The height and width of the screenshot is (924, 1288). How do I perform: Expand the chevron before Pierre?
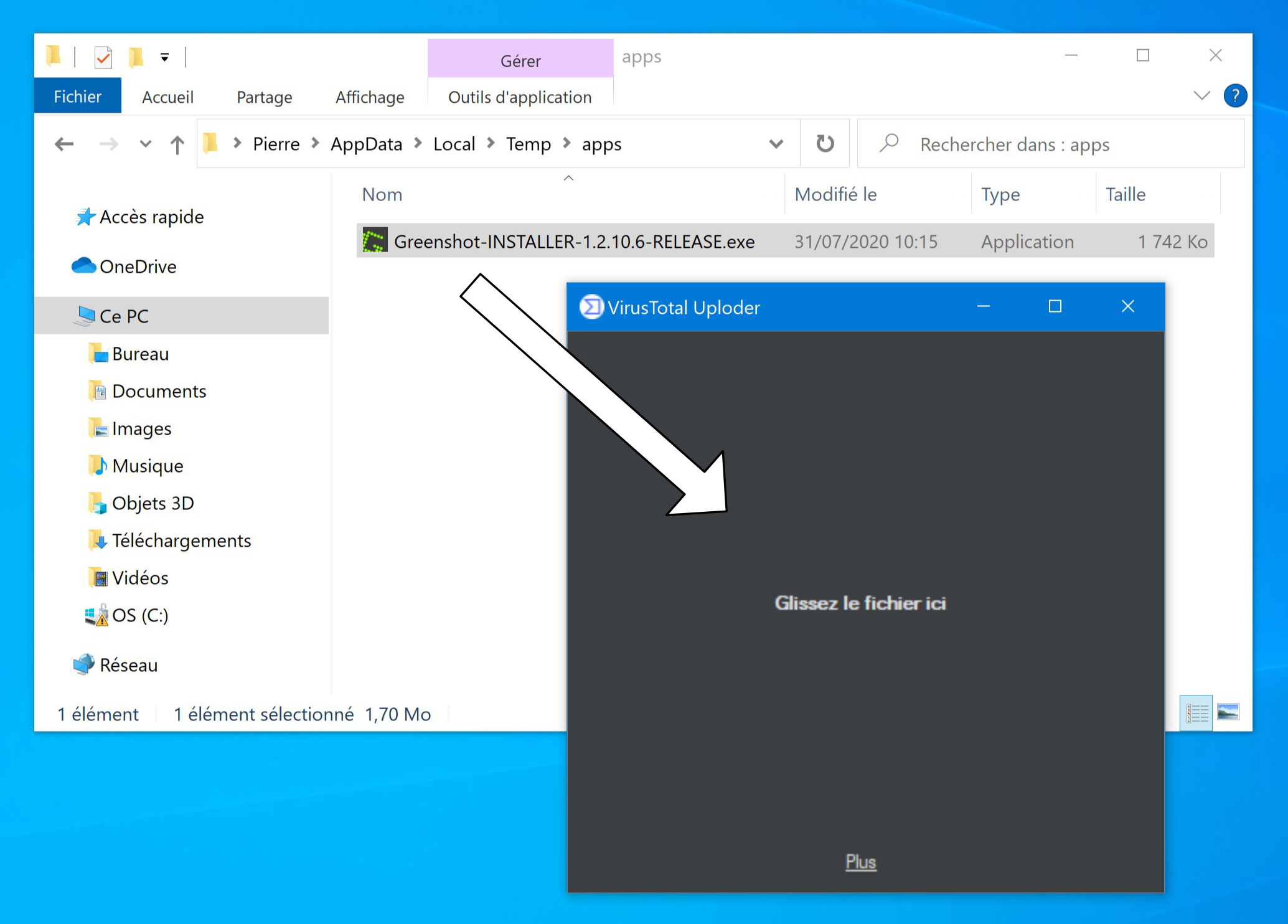[x=237, y=143]
